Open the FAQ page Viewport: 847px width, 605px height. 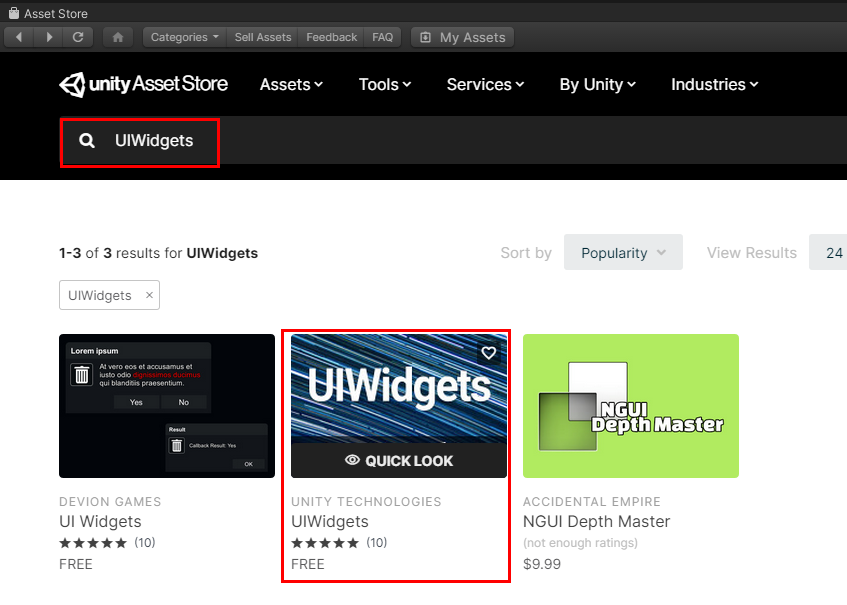[x=382, y=36]
